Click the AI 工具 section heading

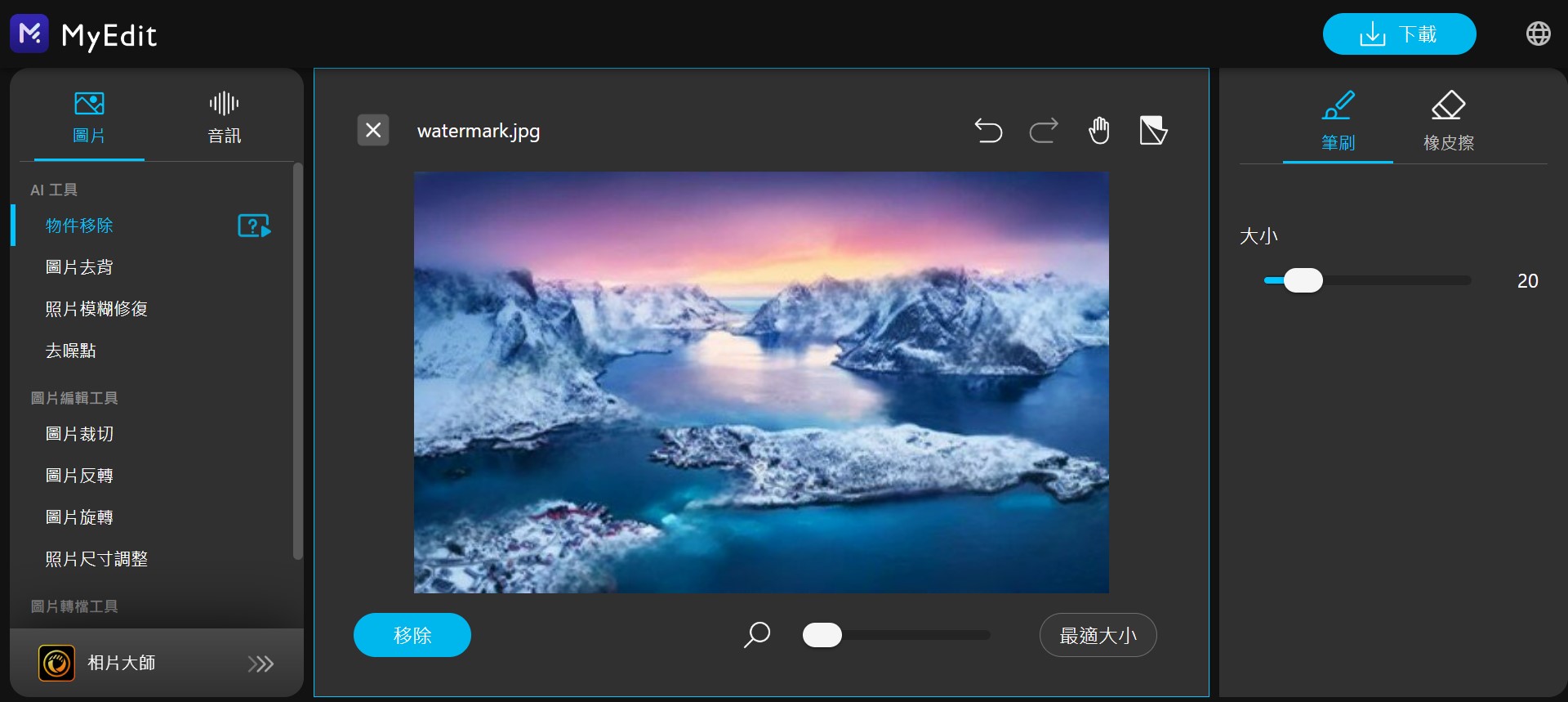[x=54, y=190]
